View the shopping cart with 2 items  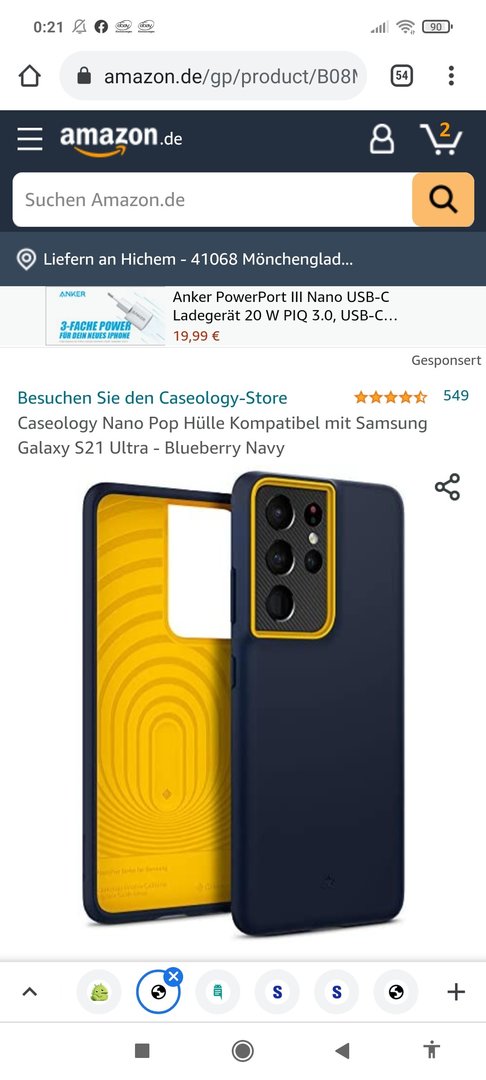pyautogui.click(x=441, y=138)
